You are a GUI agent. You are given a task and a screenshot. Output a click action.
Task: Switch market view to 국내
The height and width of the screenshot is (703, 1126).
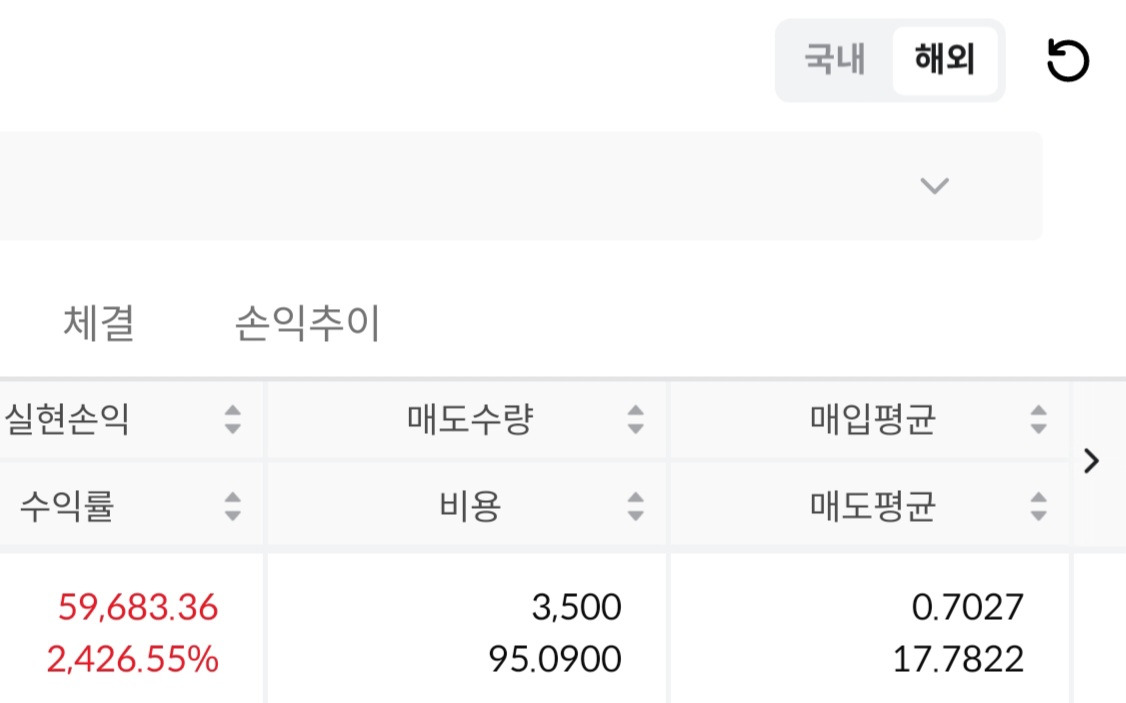833,60
